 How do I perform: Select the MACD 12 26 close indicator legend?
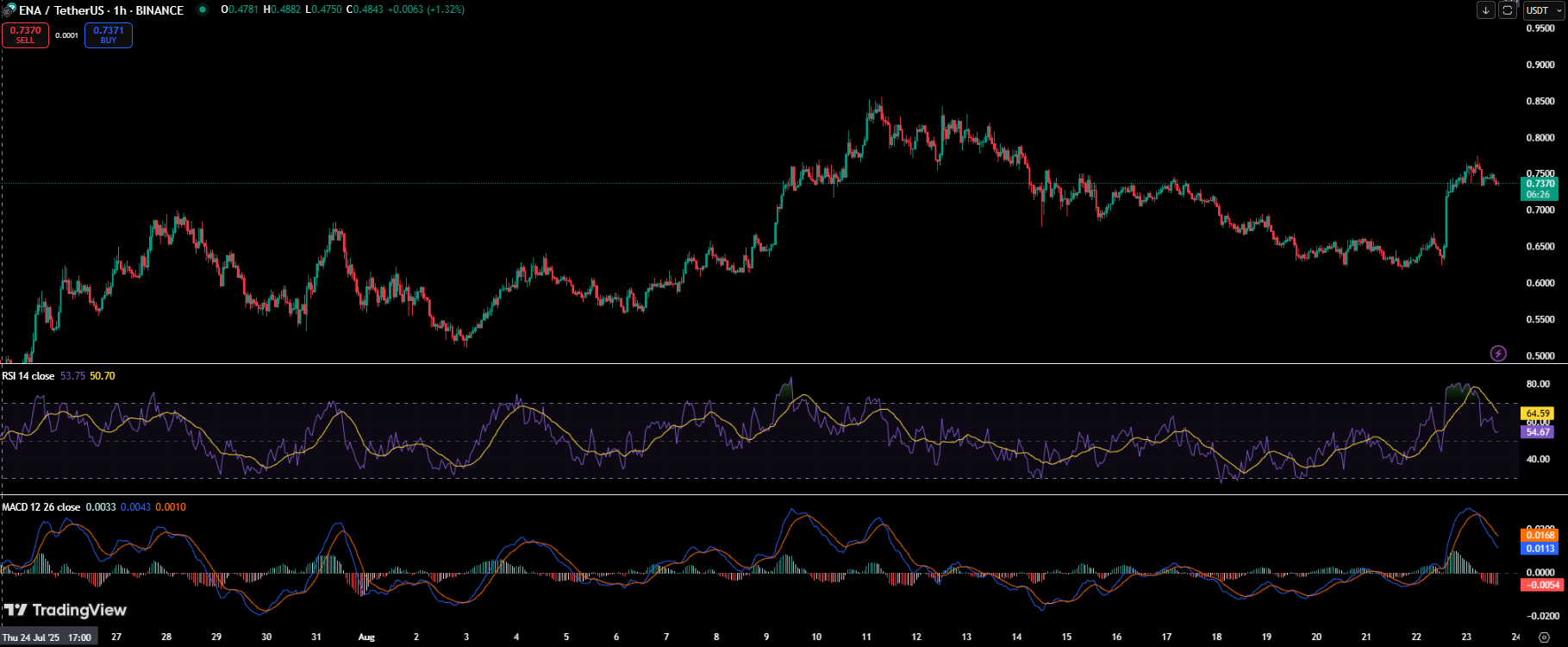pyautogui.click(x=41, y=507)
